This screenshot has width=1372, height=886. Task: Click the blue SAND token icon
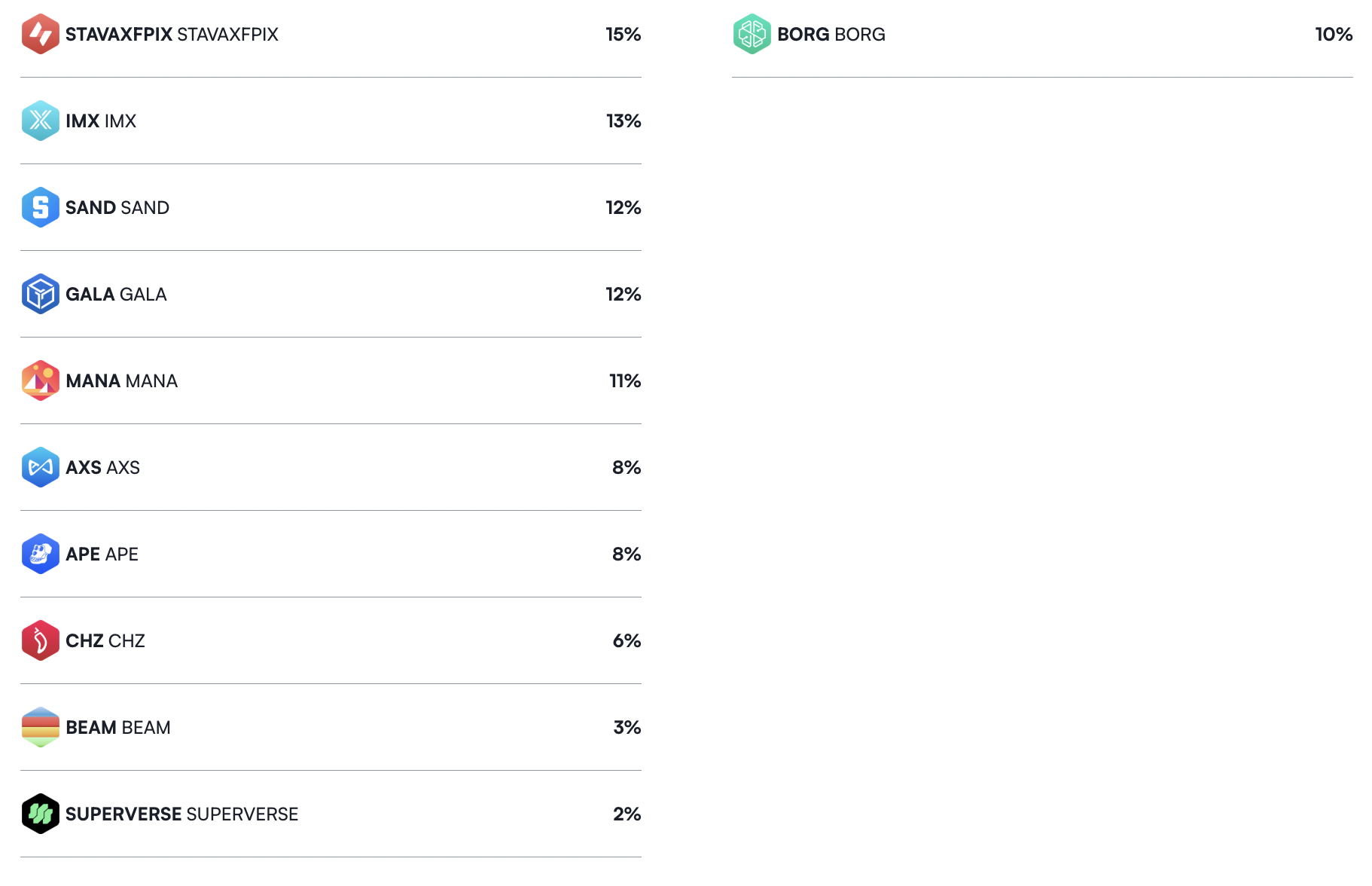(x=41, y=207)
